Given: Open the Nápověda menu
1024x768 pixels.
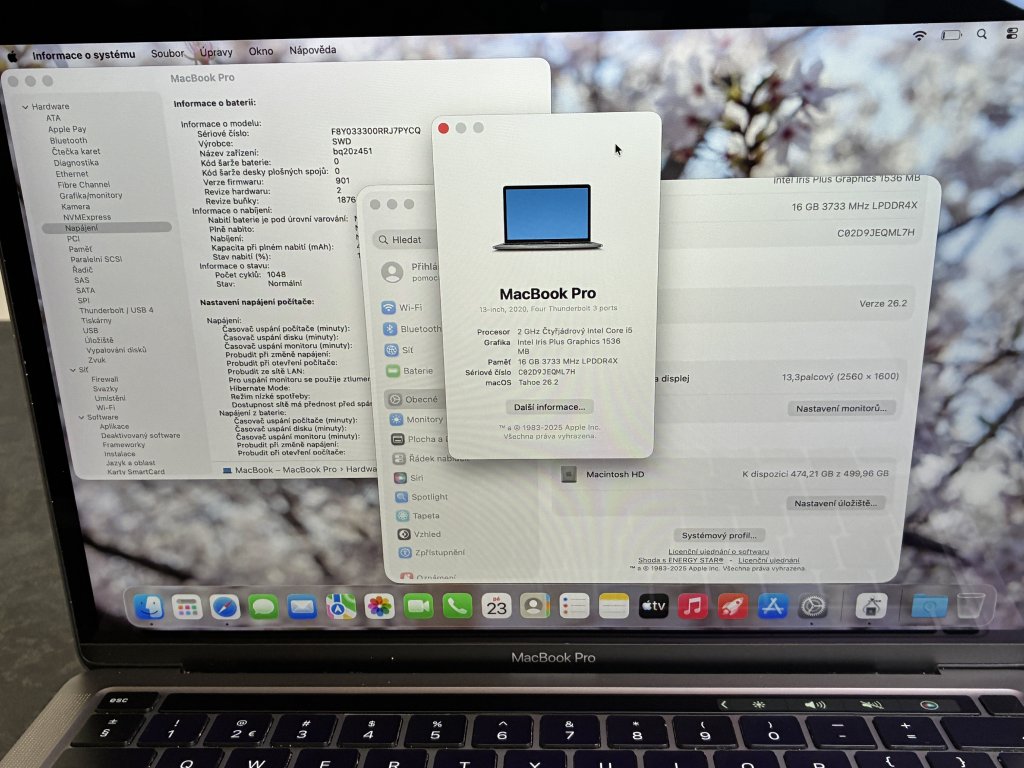Looking at the screenshot, I should 313,50.
